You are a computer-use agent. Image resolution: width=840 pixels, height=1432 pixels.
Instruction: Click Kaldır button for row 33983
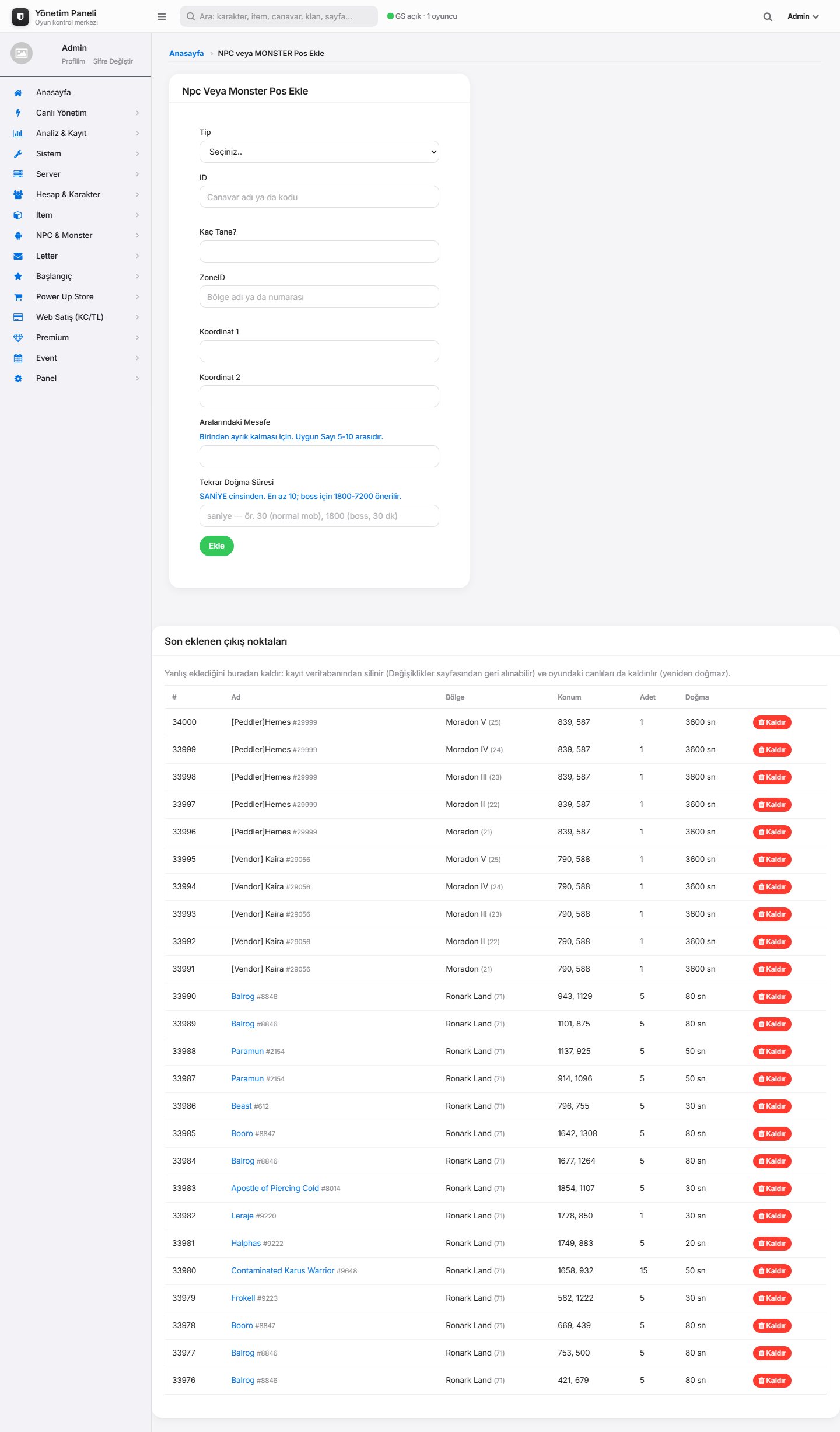click(772, 1188)
